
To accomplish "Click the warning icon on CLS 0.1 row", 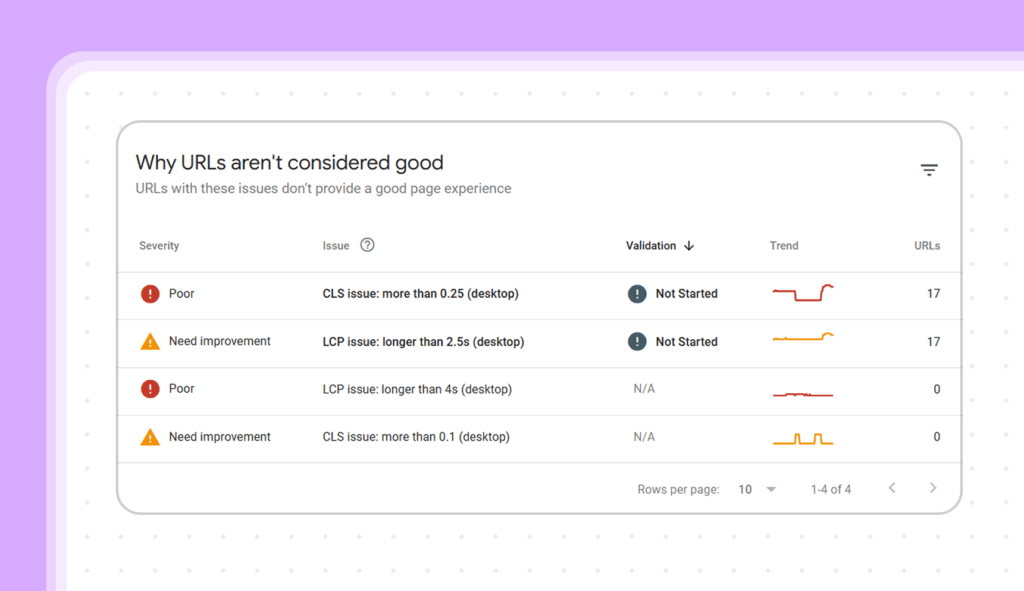I will point(151,437).
